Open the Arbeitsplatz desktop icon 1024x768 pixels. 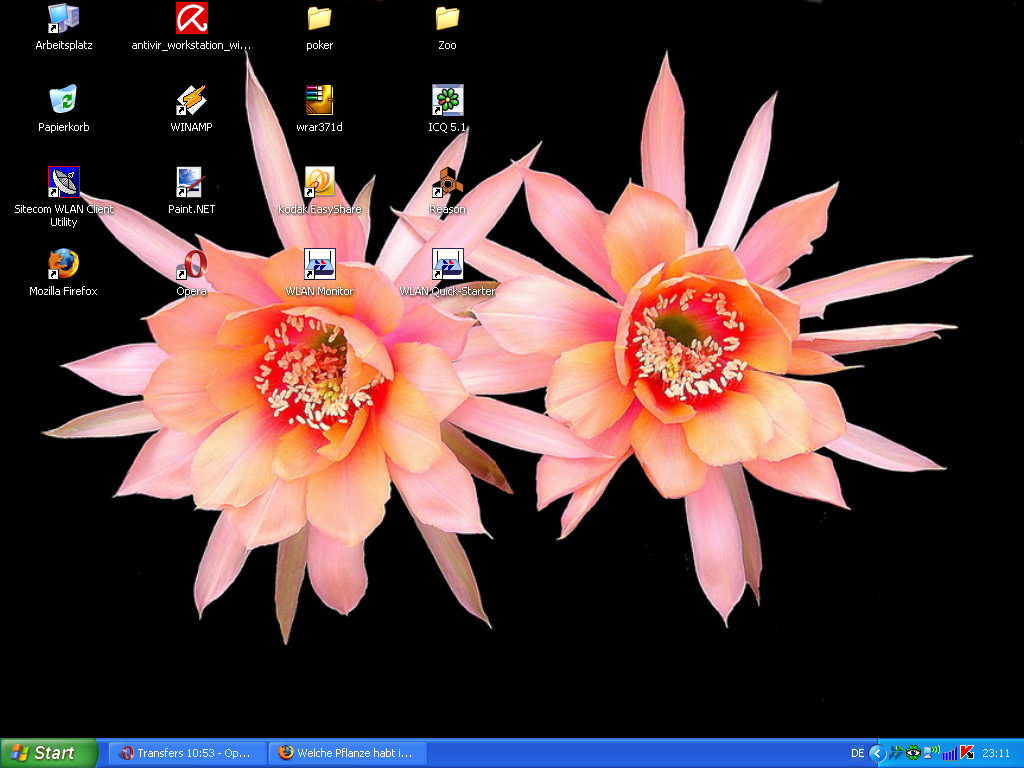click(x=63, y=18)
